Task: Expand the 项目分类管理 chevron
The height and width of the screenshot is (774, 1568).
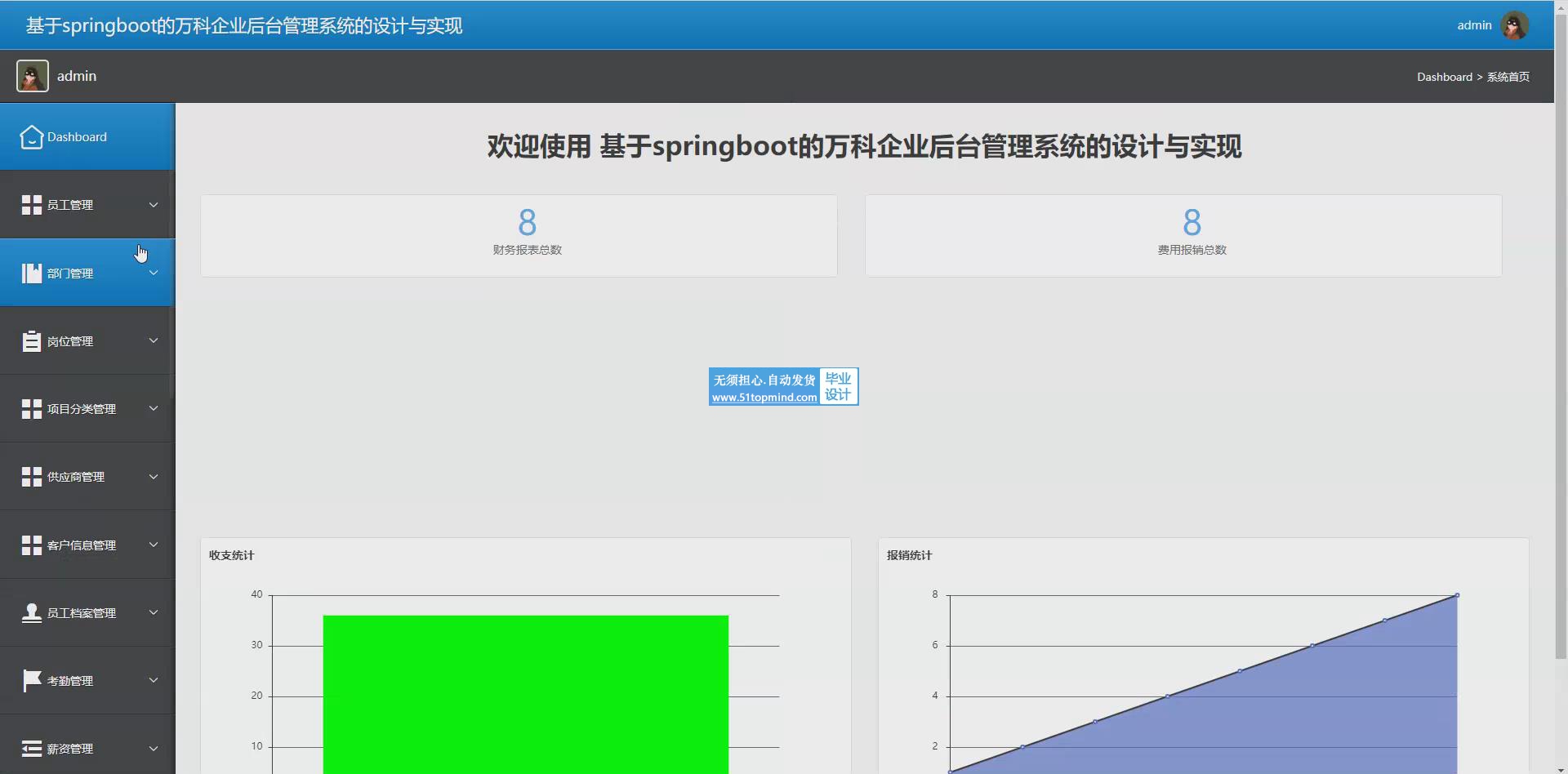Action: (x=154, y=409)
